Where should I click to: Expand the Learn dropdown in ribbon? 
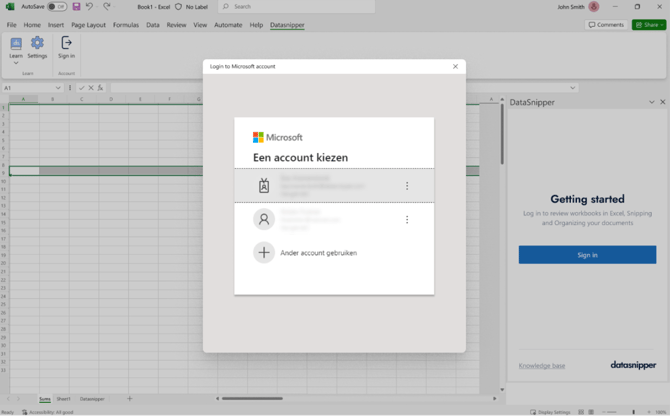[16, 62]
